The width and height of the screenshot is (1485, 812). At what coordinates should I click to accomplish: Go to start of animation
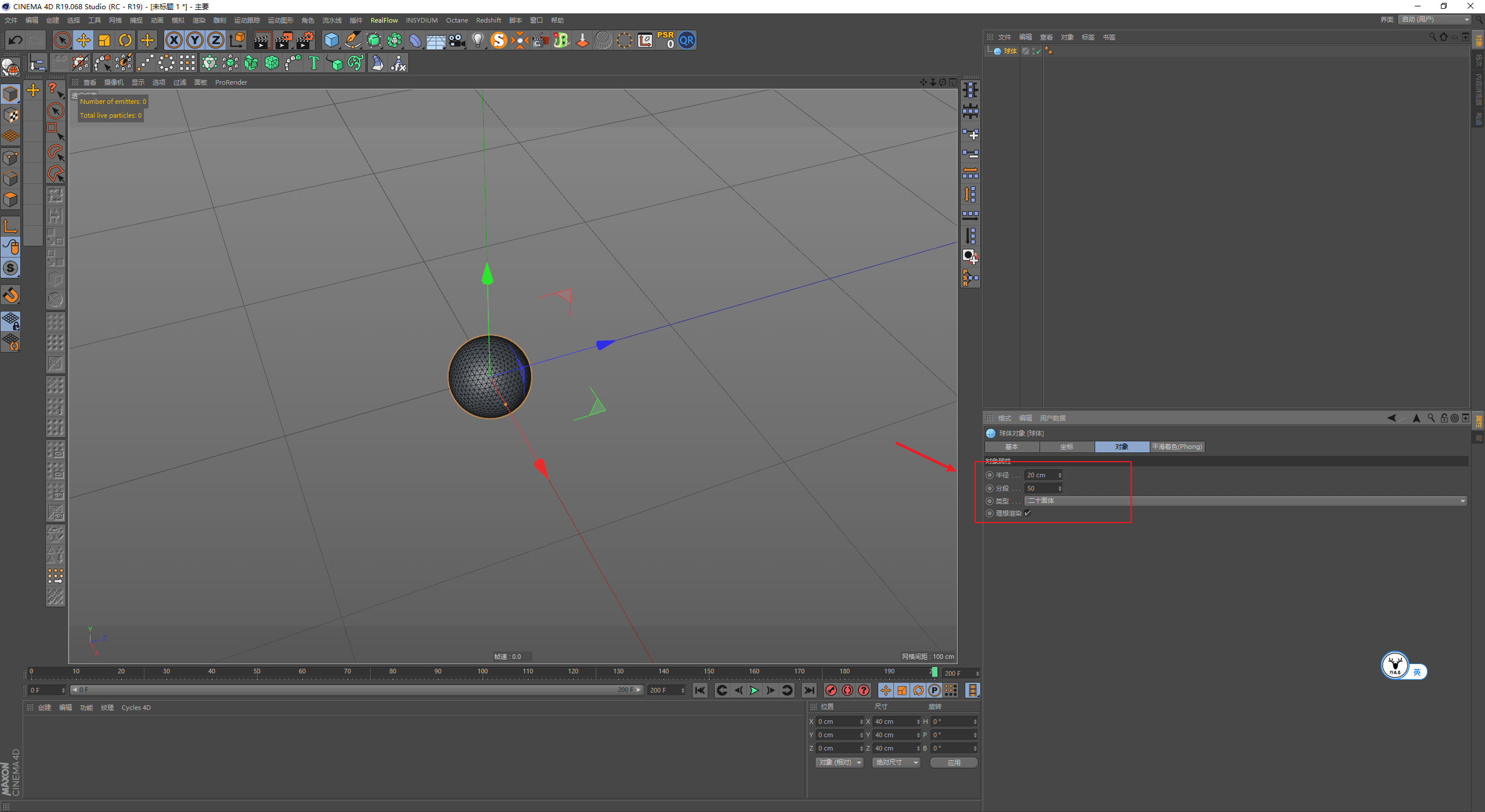point(700,690)
